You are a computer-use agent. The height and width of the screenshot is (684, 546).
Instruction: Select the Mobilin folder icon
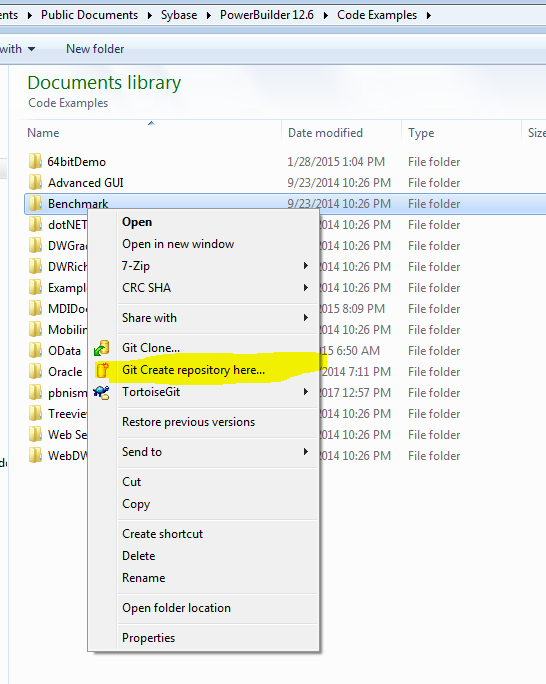35,329
